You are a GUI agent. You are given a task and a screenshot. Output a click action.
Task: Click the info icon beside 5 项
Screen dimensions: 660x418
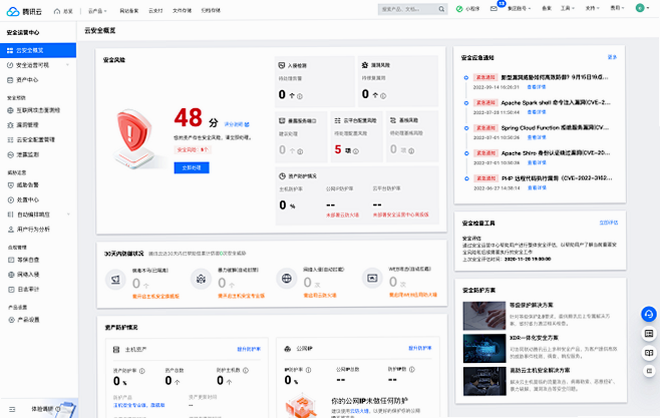[356, 151]
